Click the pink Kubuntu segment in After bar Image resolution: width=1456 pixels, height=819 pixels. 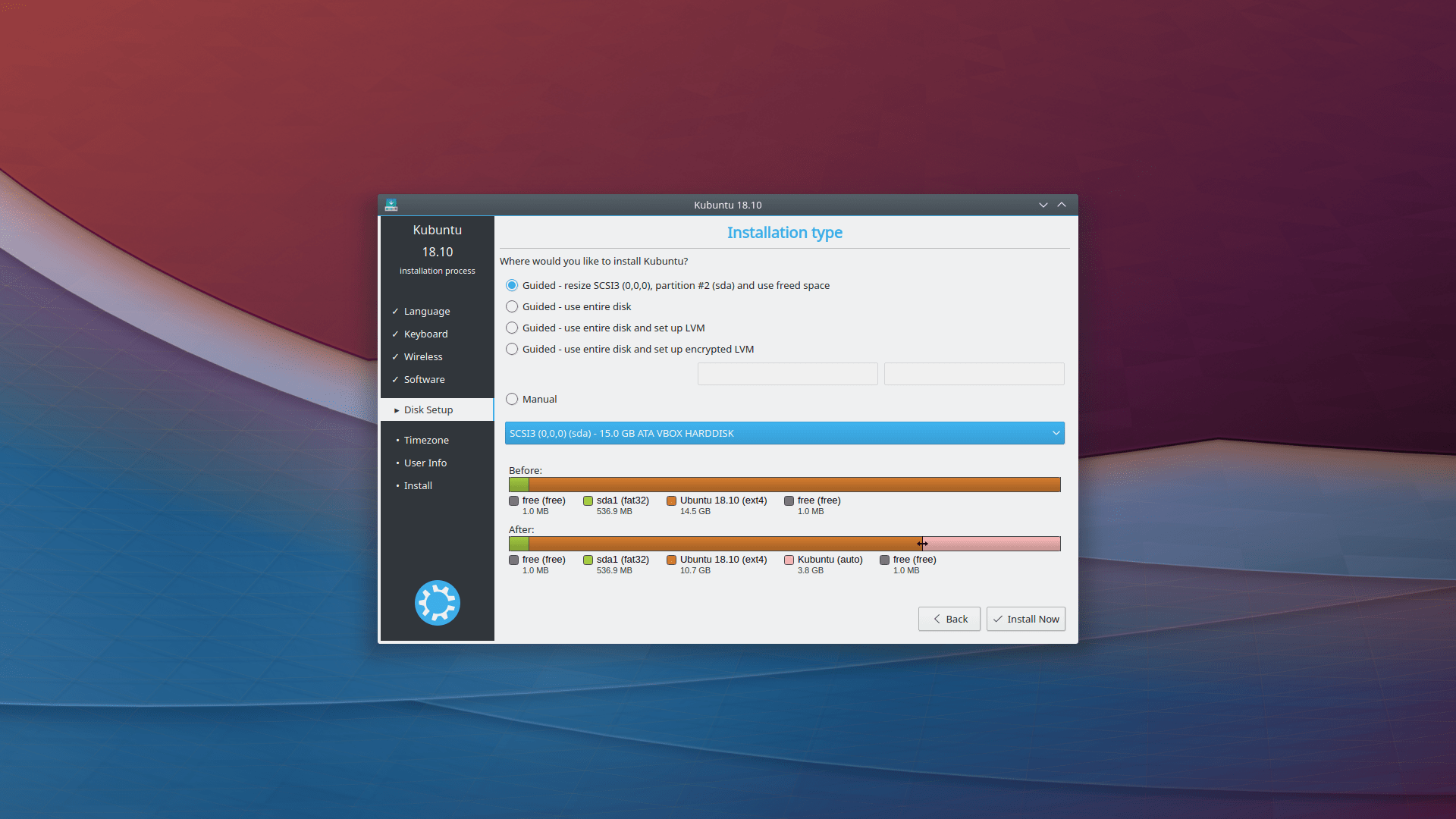point(992,544)
